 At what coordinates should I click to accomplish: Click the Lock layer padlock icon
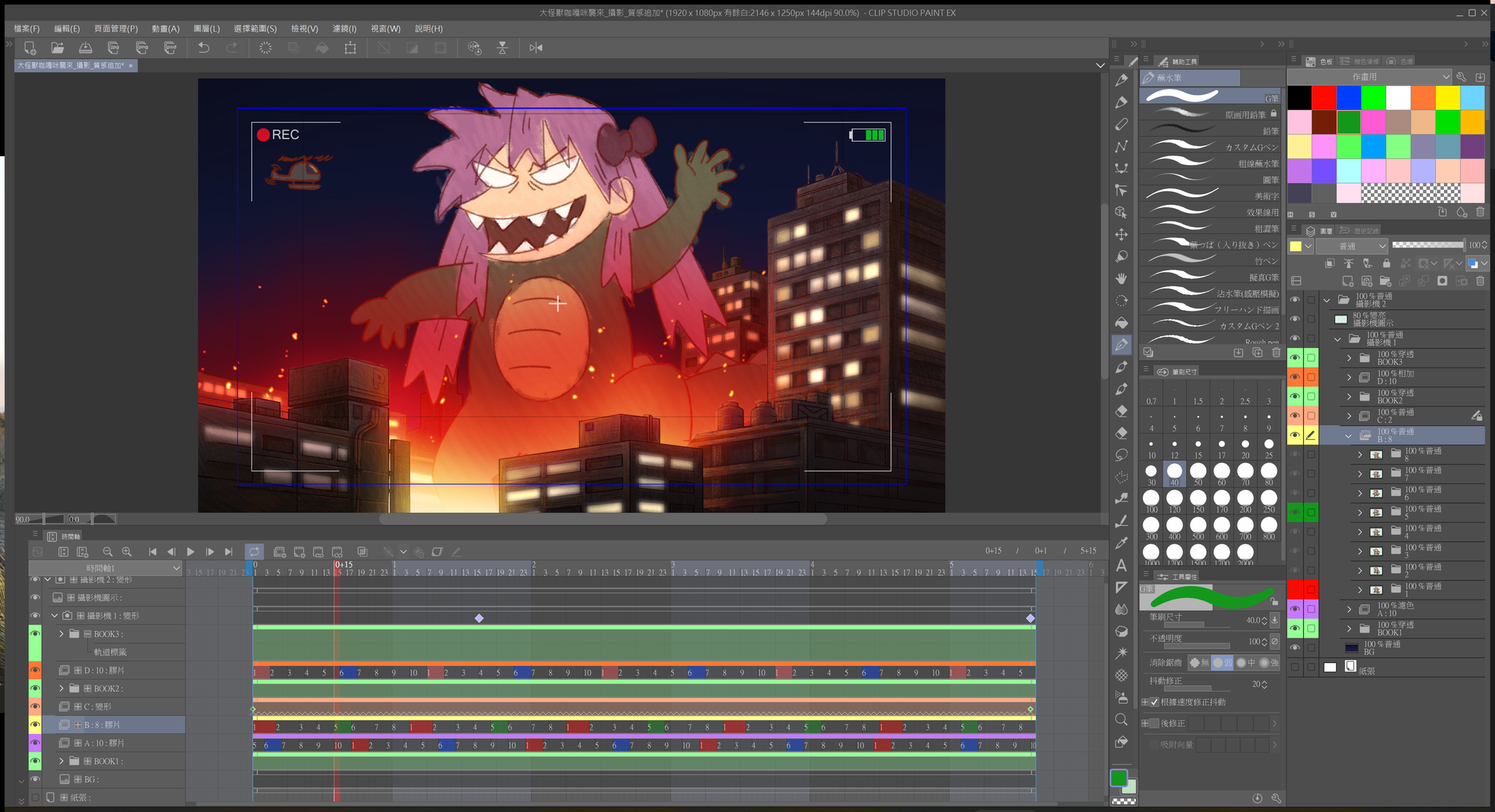click(1386, 263)
